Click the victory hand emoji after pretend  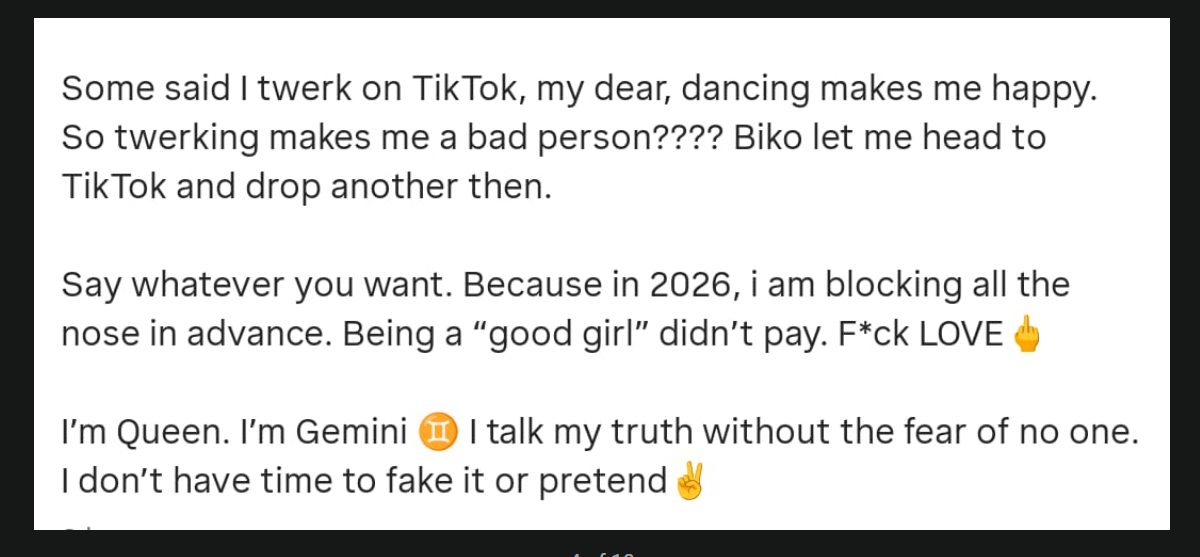pyautogui.click(x=690, y=481)
